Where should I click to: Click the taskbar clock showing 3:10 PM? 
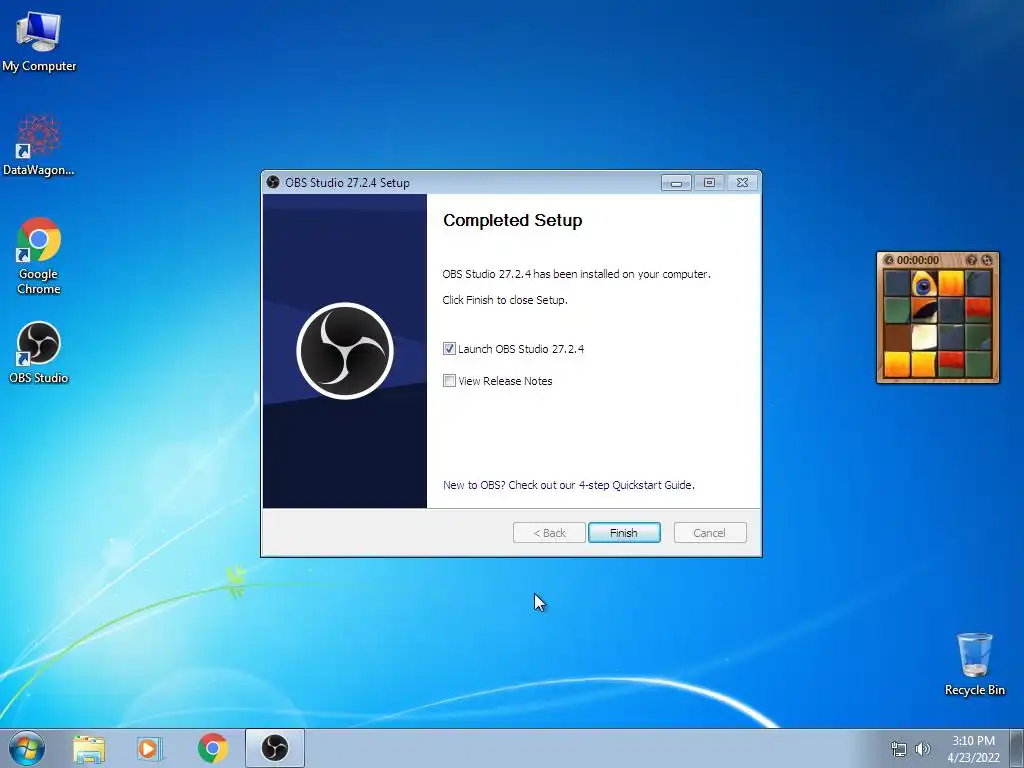point(973,749)
